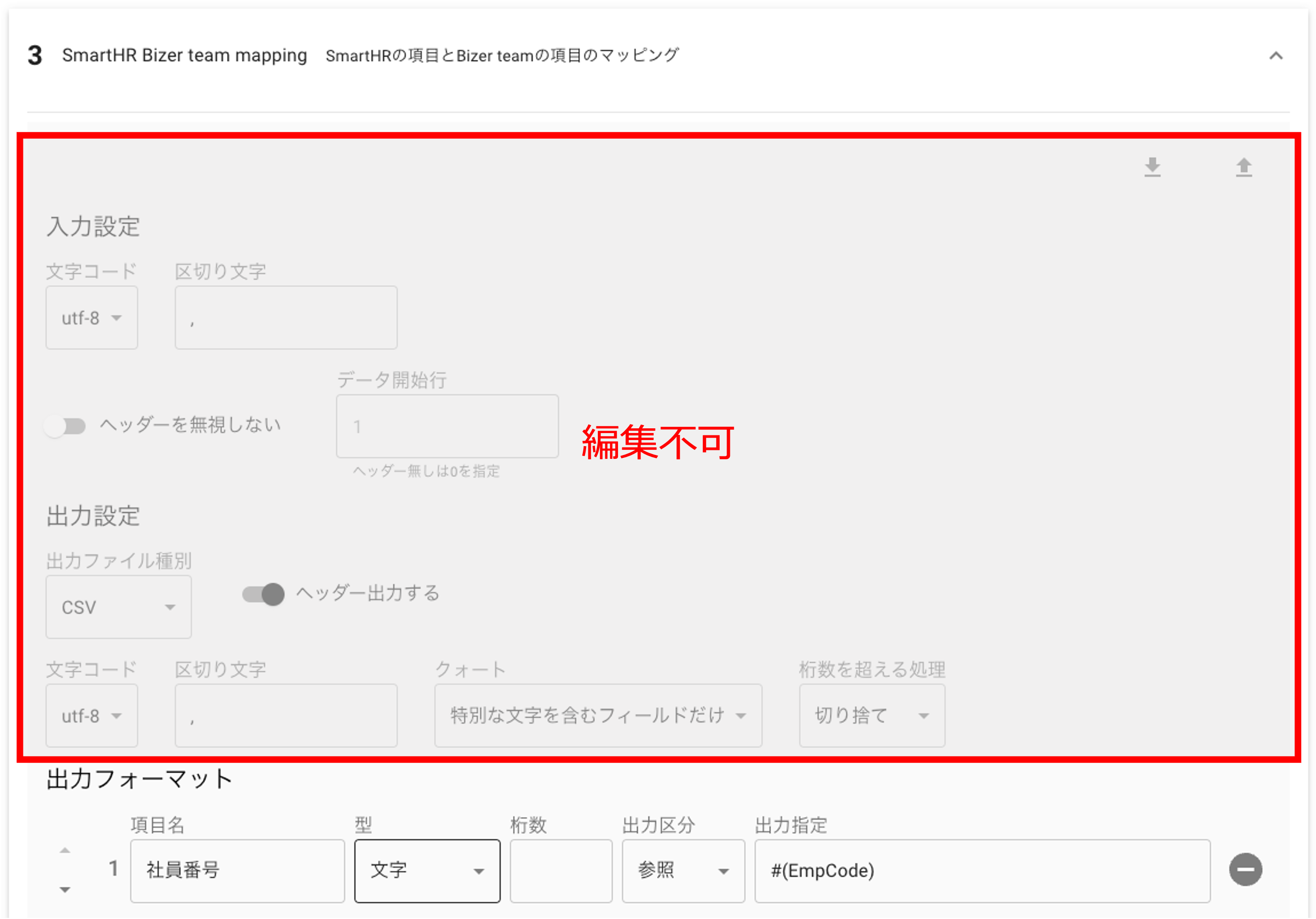Click 項目名 field containing 社員番号

click(x=238, y=871)
